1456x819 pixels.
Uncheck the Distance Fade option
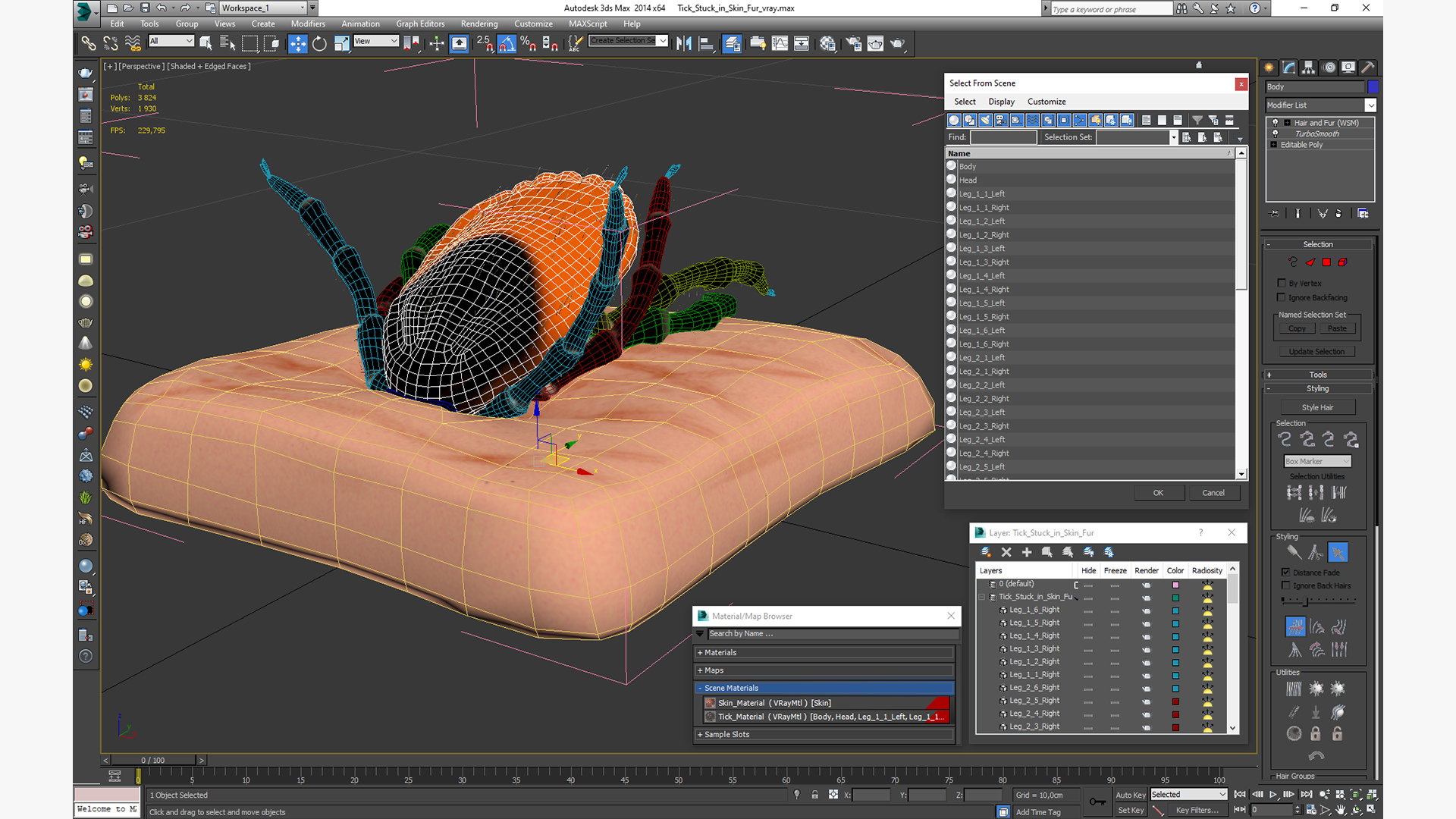pyautogui.click(x=1285, y=573)
